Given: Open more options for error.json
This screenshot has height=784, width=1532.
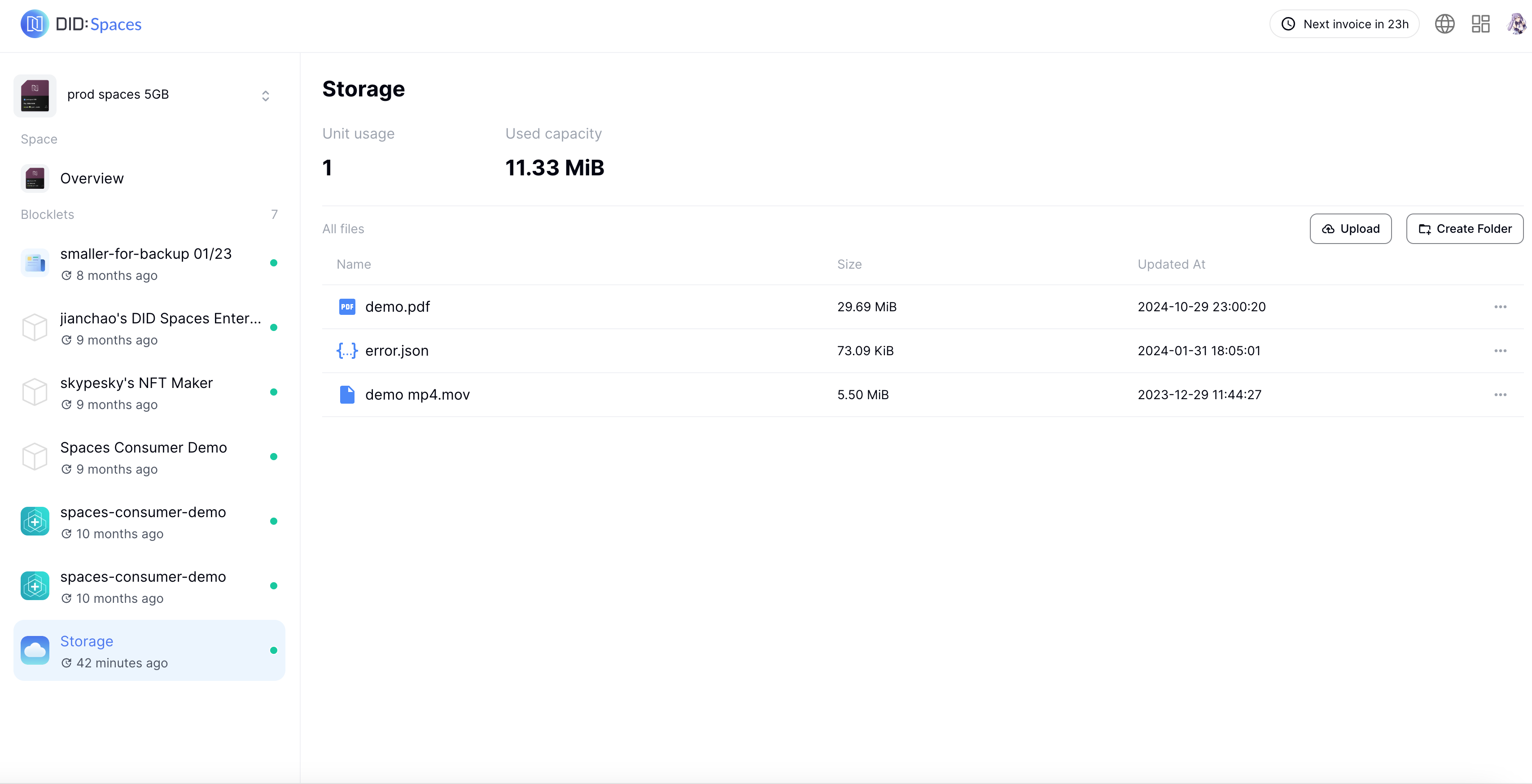Looking at the screenshot, I should pyautogui.click(x=1500, y=351).
